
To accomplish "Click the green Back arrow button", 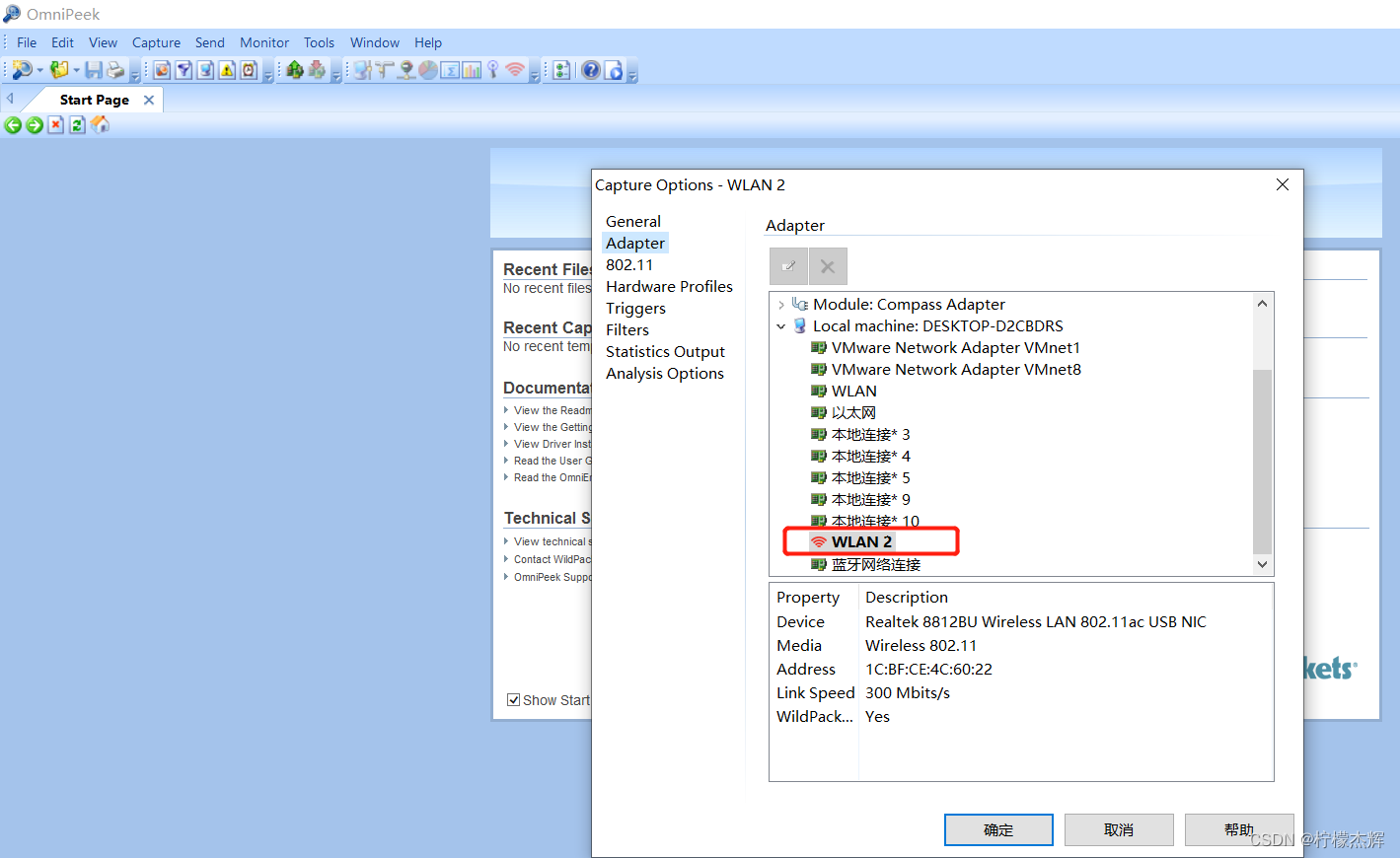I will click(13, 125).
